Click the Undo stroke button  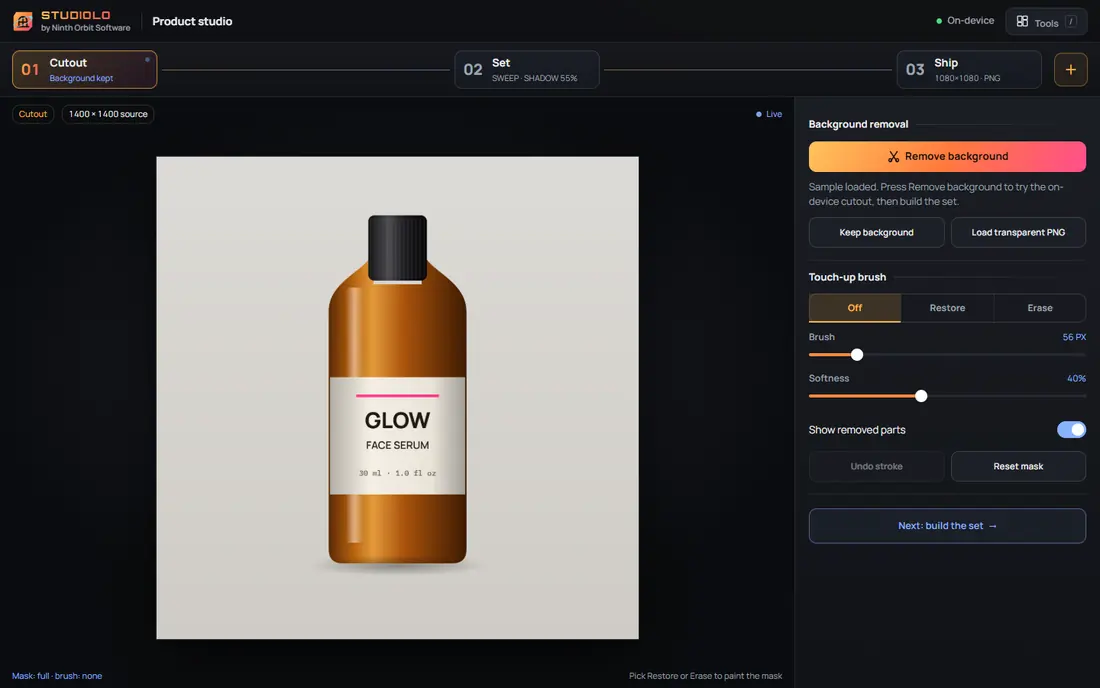[876, 466]
